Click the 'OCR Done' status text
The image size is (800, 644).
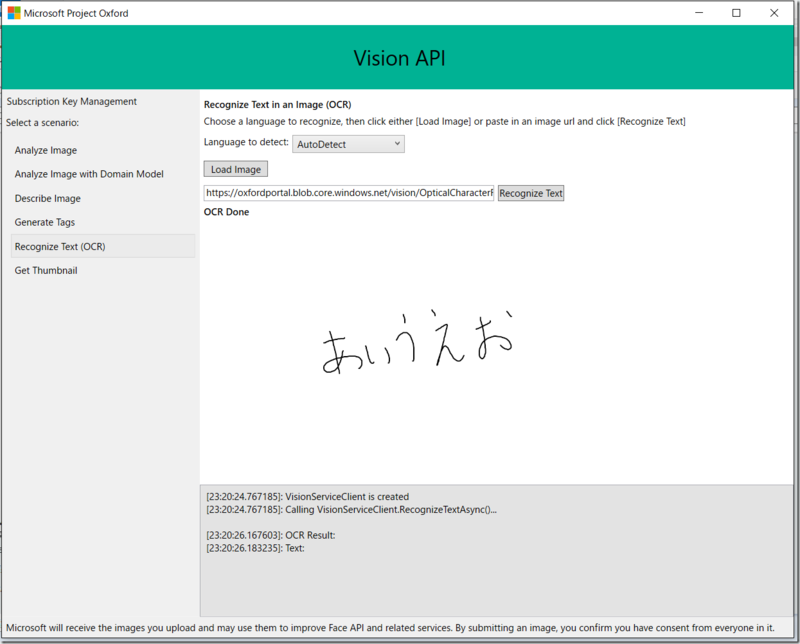coord(227,212)
